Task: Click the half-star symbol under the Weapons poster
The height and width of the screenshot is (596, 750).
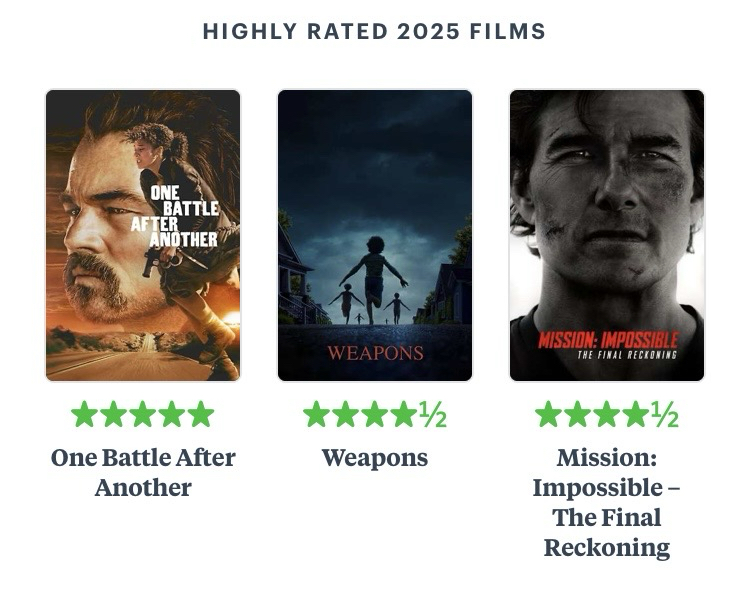Action: coord(433,414)
